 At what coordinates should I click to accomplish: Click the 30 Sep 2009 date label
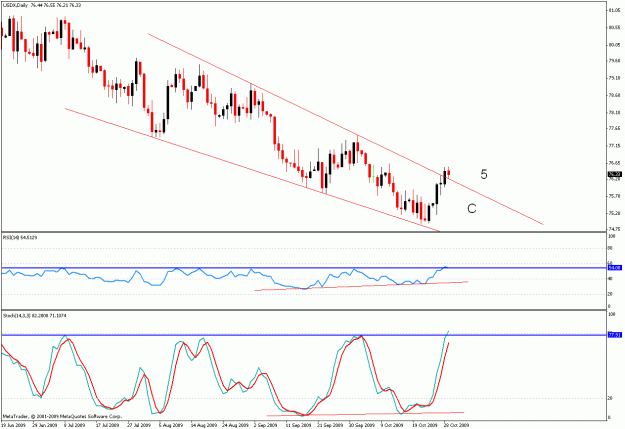(x=361, y=425)
